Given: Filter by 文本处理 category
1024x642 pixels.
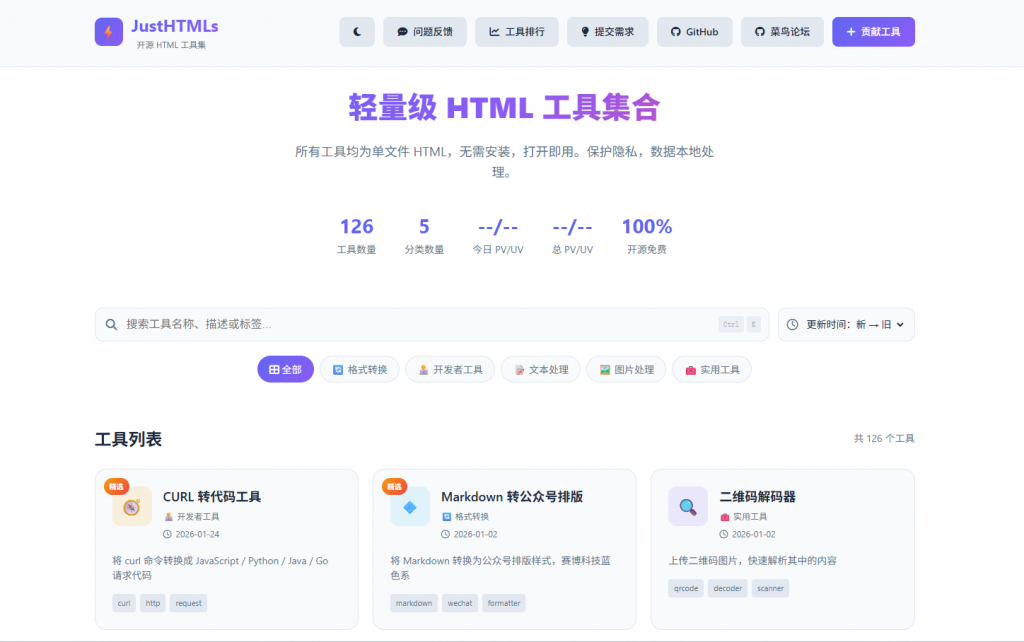Looking at the screenshot, I should pos(540,369).
